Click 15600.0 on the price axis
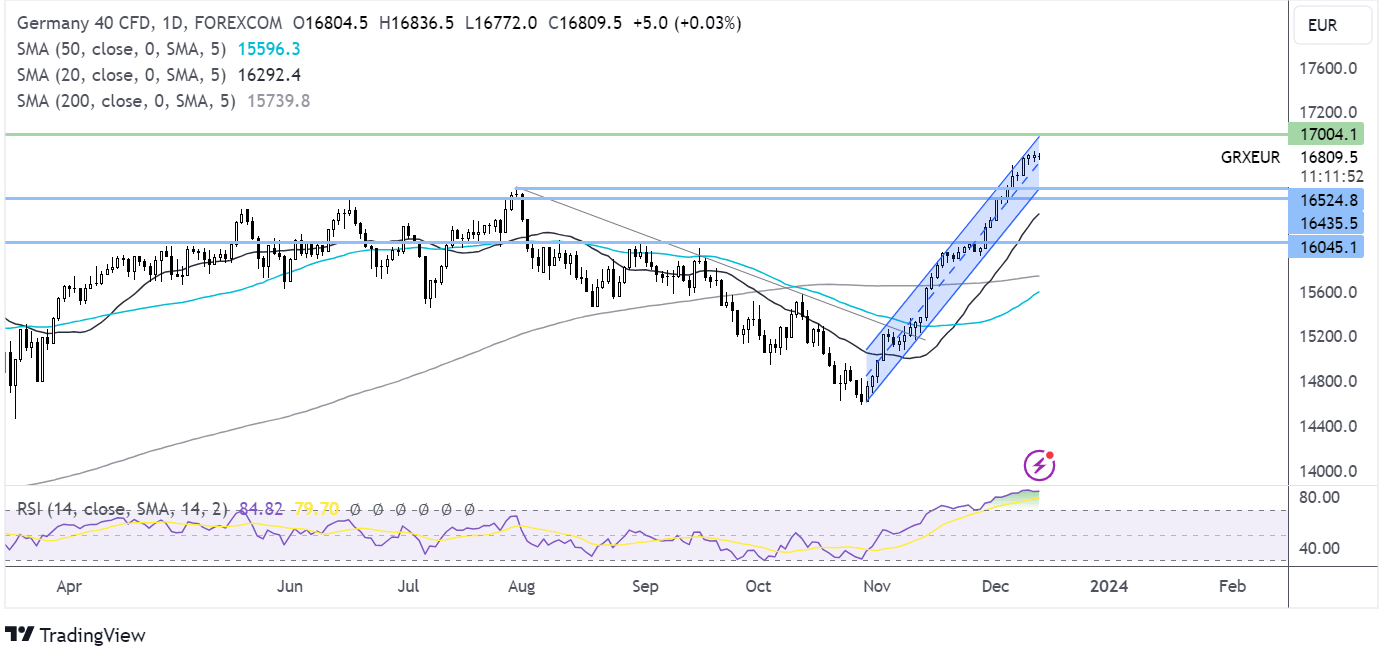Image resolution: width=1393 pixels, height=661 pixels. pyautogui.click(x=1329, y=292)
